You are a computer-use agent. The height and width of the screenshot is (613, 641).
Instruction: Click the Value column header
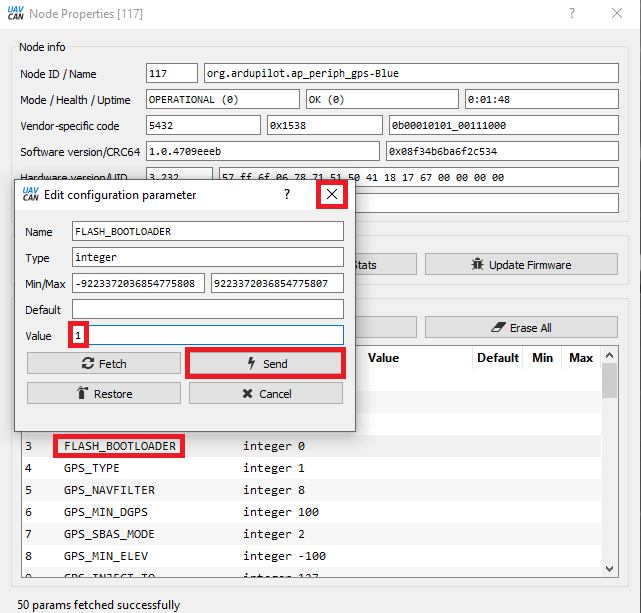(x=383, y=358)
